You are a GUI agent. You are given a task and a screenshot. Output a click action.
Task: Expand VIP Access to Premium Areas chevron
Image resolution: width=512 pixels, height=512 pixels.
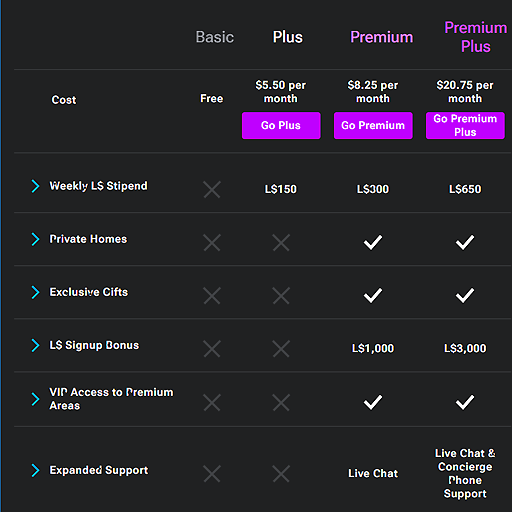[35, 399]
